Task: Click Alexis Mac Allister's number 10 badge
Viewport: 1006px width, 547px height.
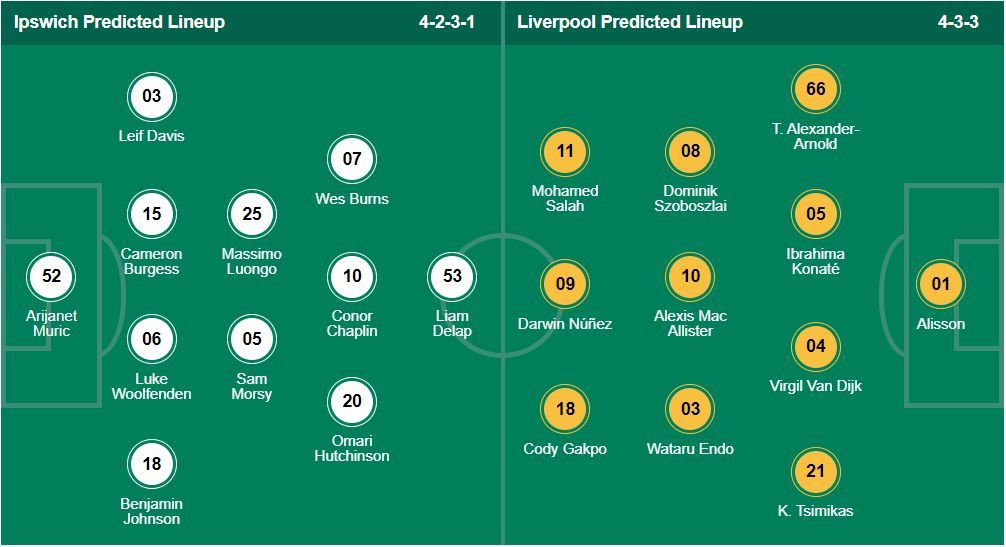Action: tap(690, 276)
